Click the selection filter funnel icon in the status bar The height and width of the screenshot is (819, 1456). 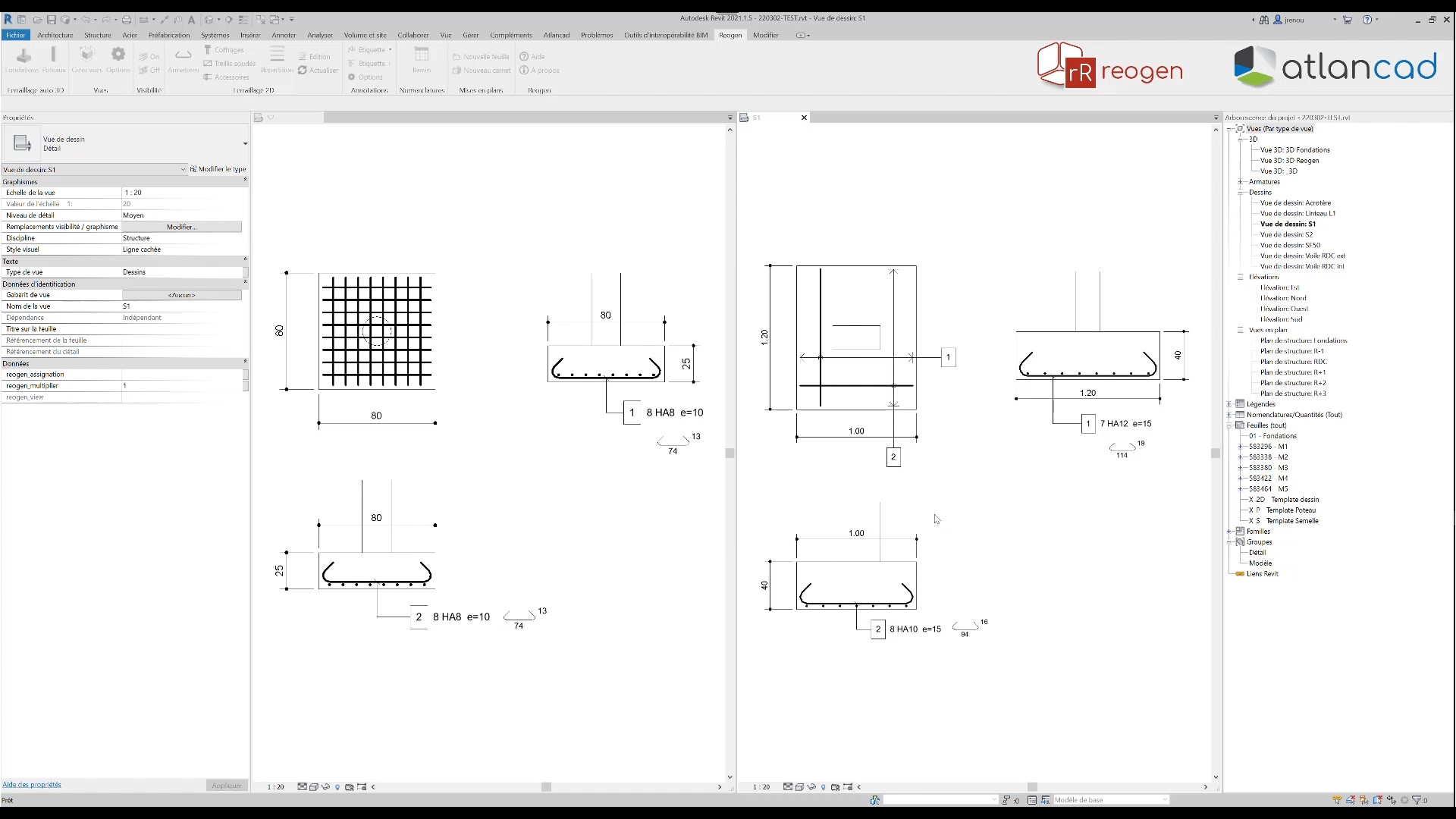point(1415,800)
